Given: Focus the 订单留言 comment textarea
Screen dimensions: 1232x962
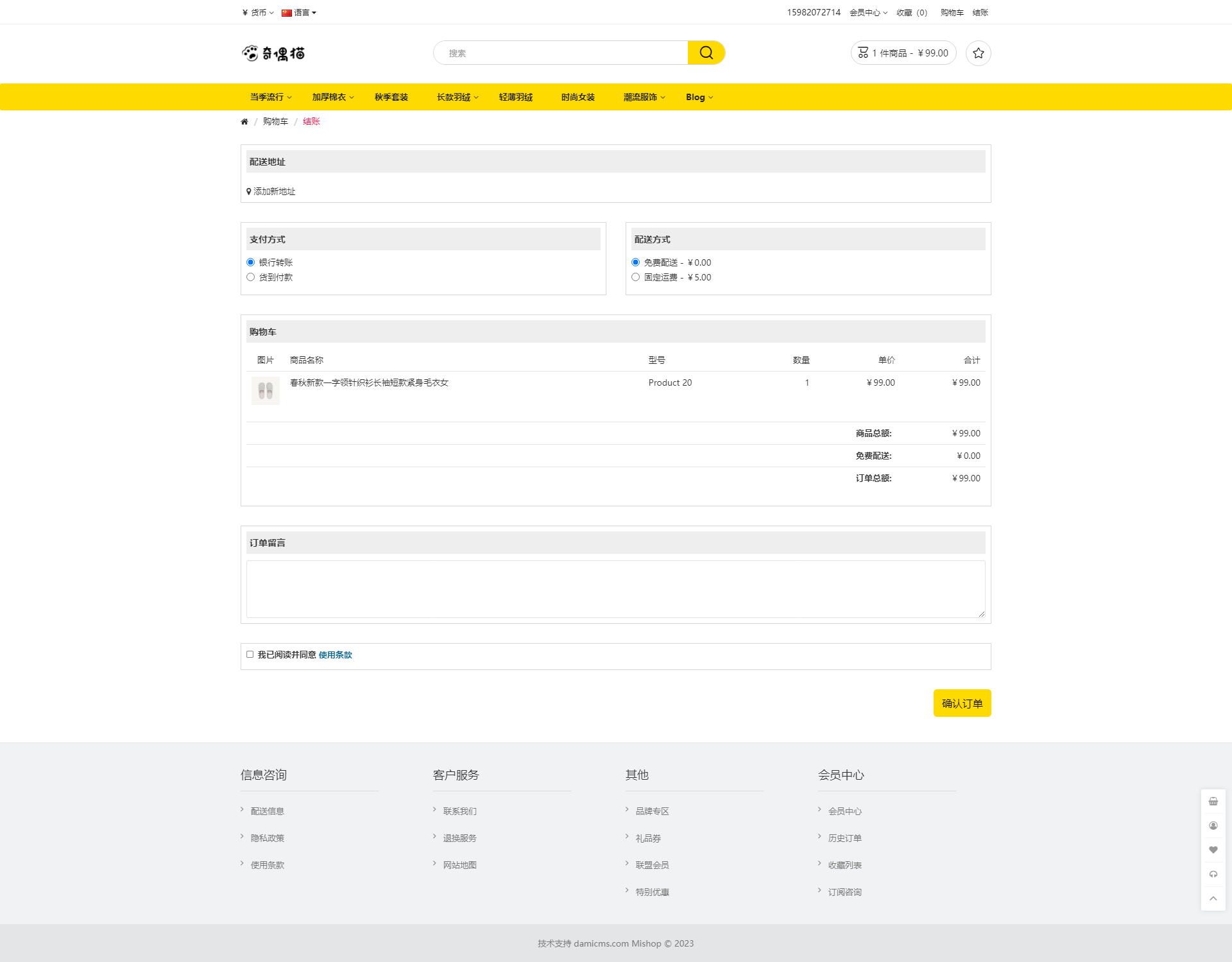Looking at the screenshot, I should [616, 589].
